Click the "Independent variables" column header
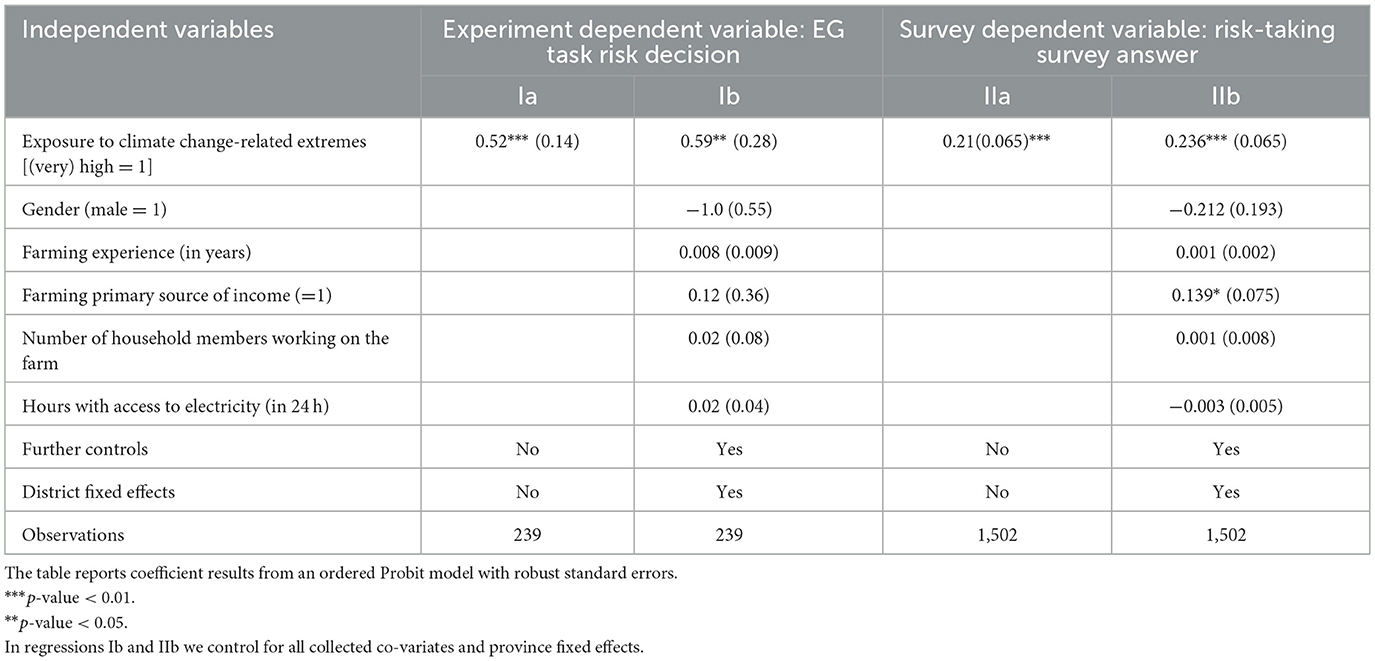 pyautogui.click(x=148, y=30)
